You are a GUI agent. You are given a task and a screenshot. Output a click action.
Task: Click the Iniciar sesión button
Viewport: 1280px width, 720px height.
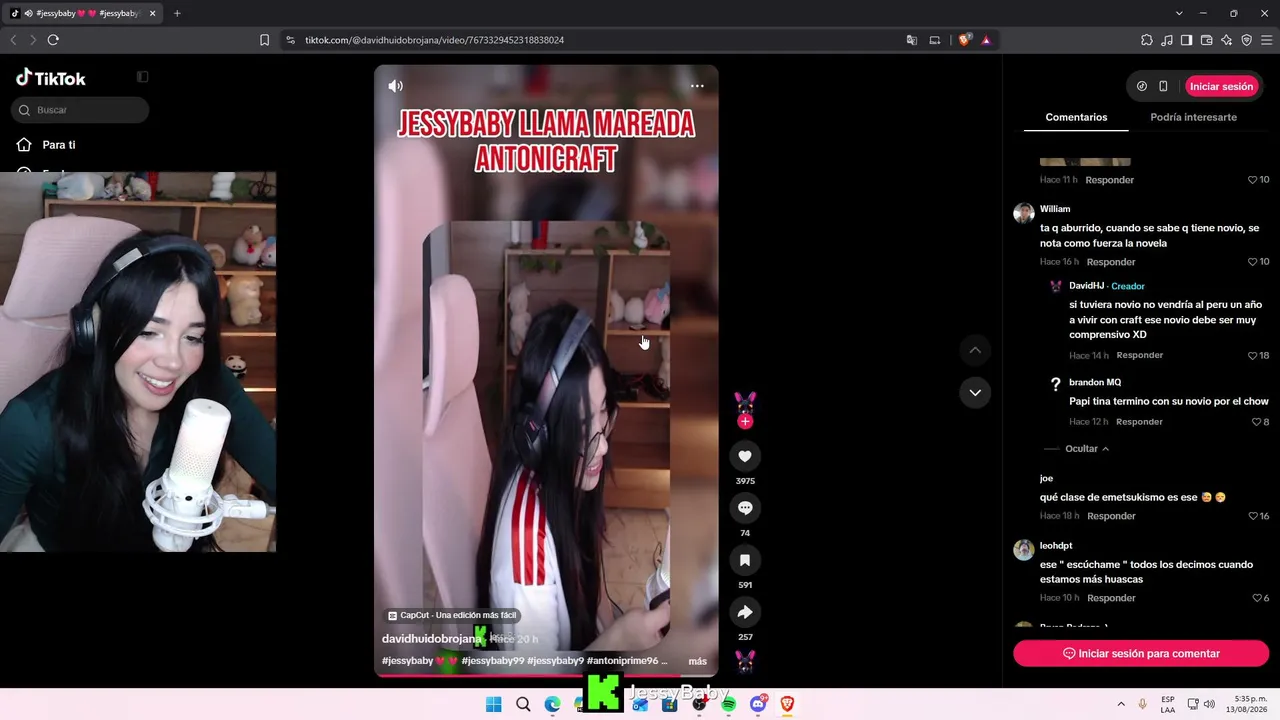[1221, 86]
